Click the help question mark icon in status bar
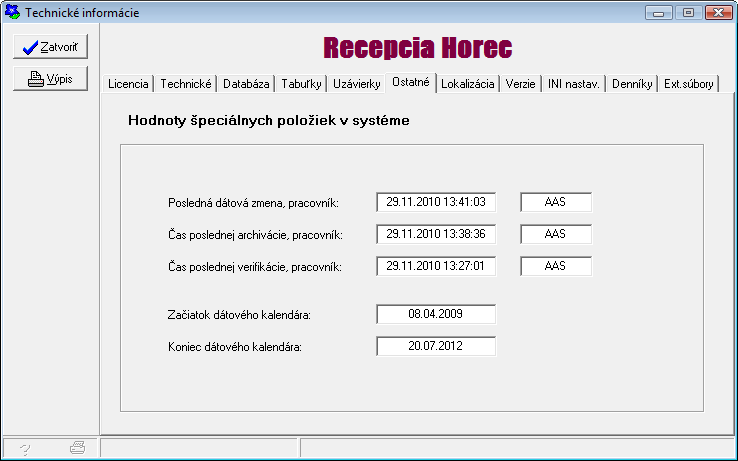 25,449
